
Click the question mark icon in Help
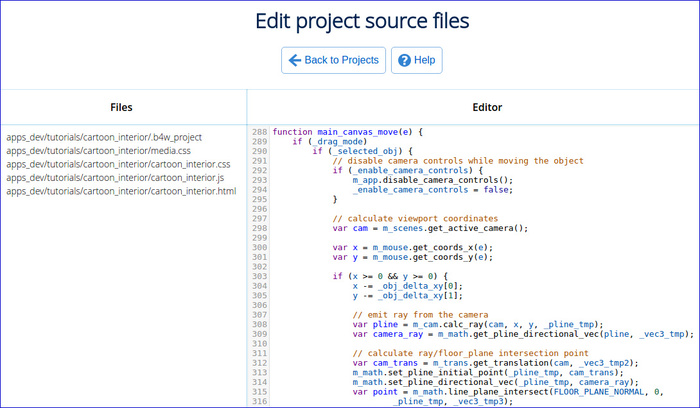point(404,60)
